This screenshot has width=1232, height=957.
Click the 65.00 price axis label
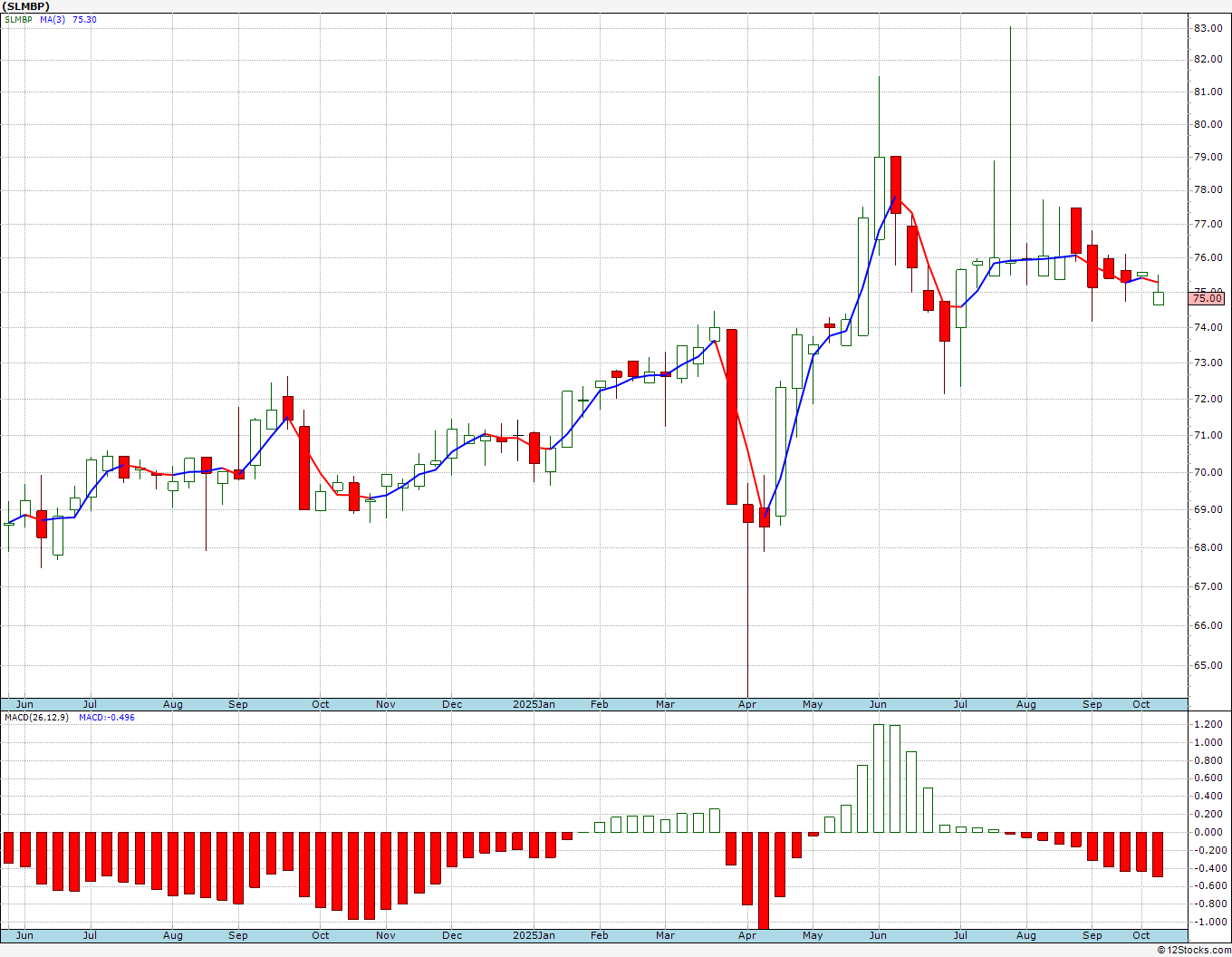coord(1208,665)
